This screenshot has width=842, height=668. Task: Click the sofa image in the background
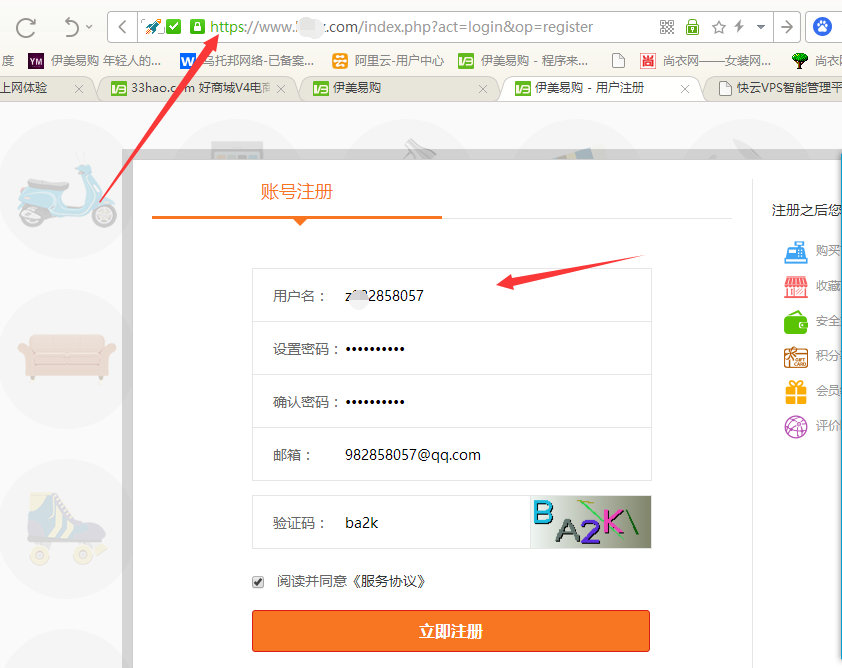[x=67, y=356]
